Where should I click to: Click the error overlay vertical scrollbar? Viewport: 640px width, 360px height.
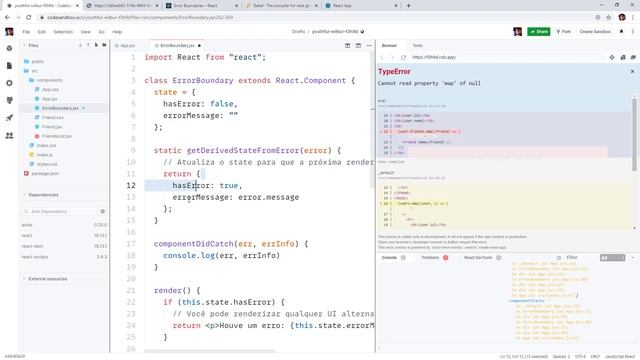click(x=634, y=135)
